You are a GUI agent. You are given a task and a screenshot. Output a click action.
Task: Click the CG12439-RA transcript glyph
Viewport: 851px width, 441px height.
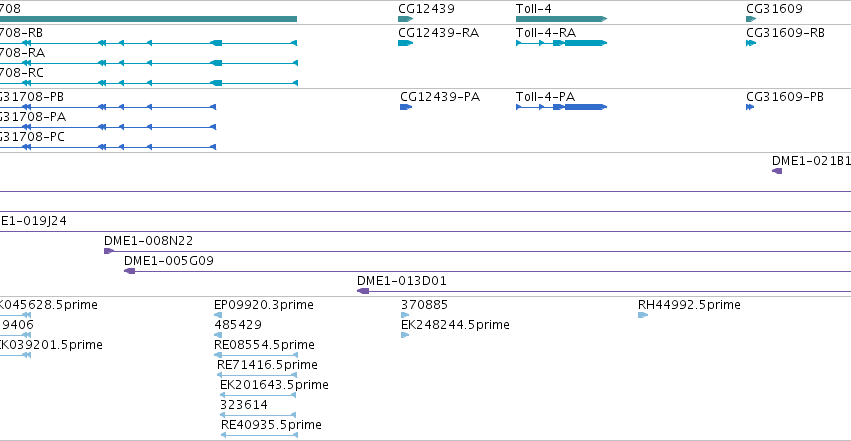click(x=405, y=43)
